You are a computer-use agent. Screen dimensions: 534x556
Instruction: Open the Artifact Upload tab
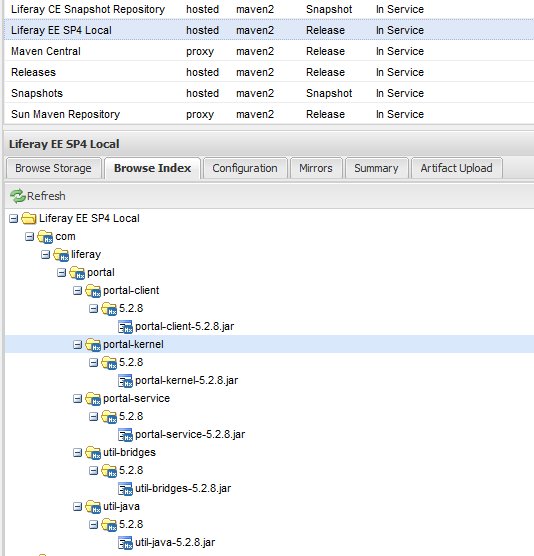(457, 168)
